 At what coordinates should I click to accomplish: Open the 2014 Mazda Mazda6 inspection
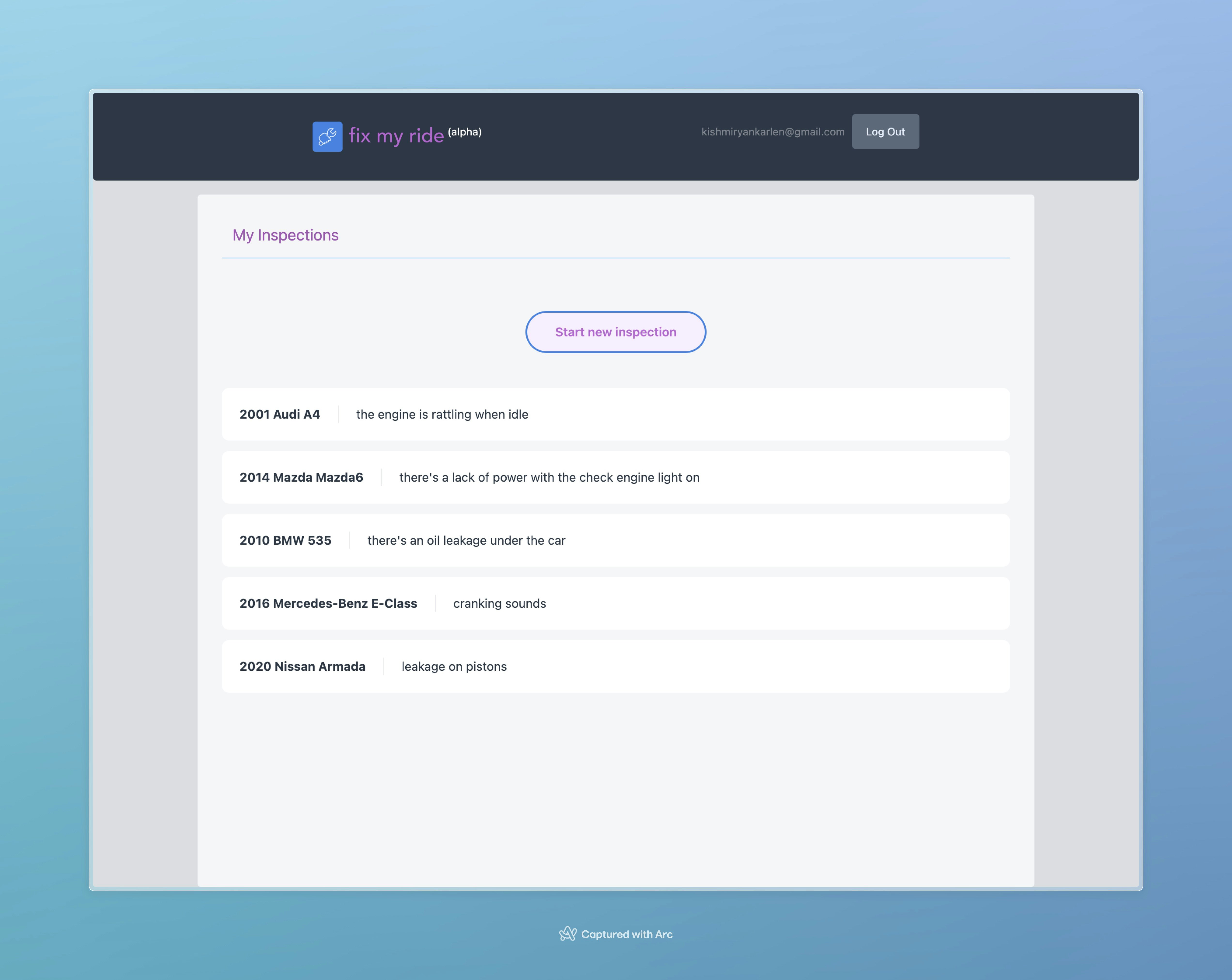(301, 477)
